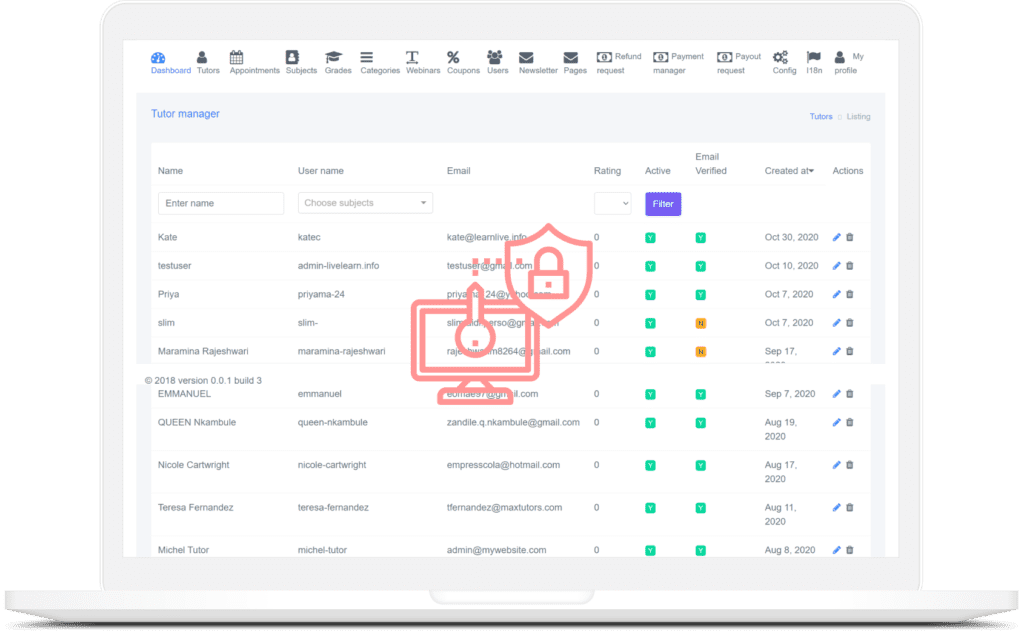Open My profile
This screenshot has height=631, width=1024.
coord(845,62)
